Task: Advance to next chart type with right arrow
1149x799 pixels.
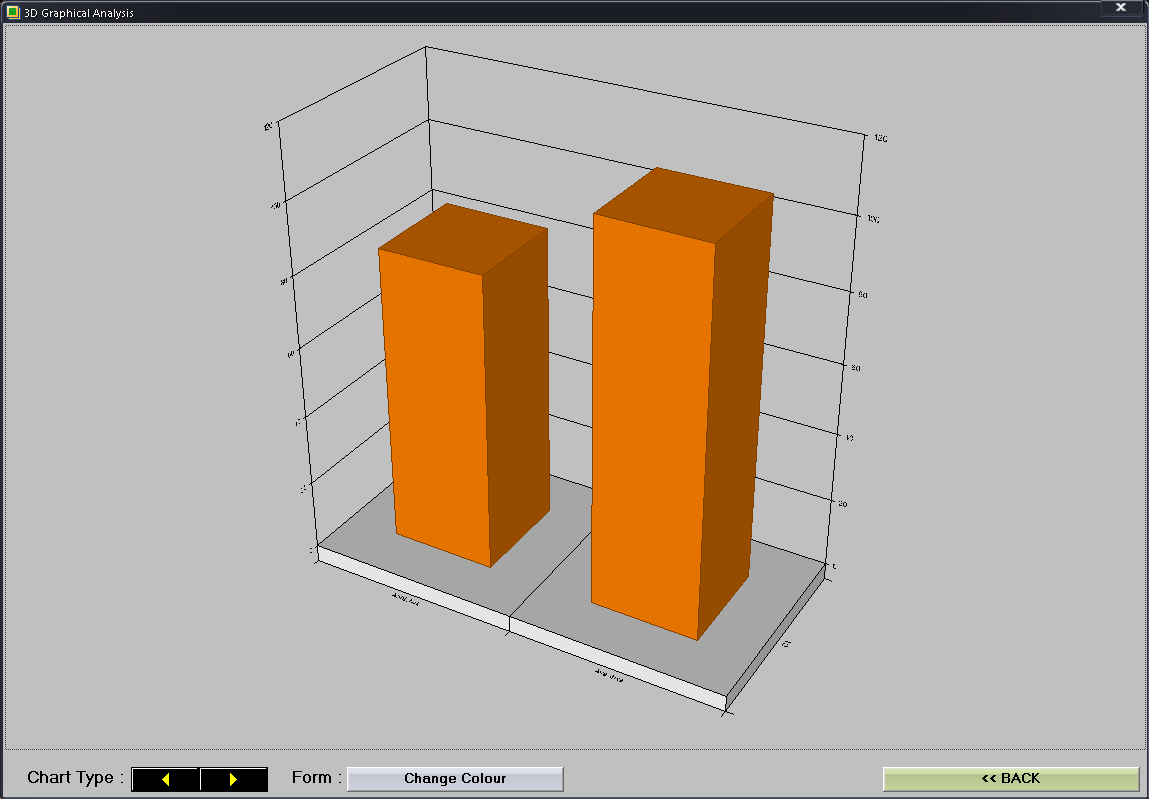Action: [x=233, y=779]
